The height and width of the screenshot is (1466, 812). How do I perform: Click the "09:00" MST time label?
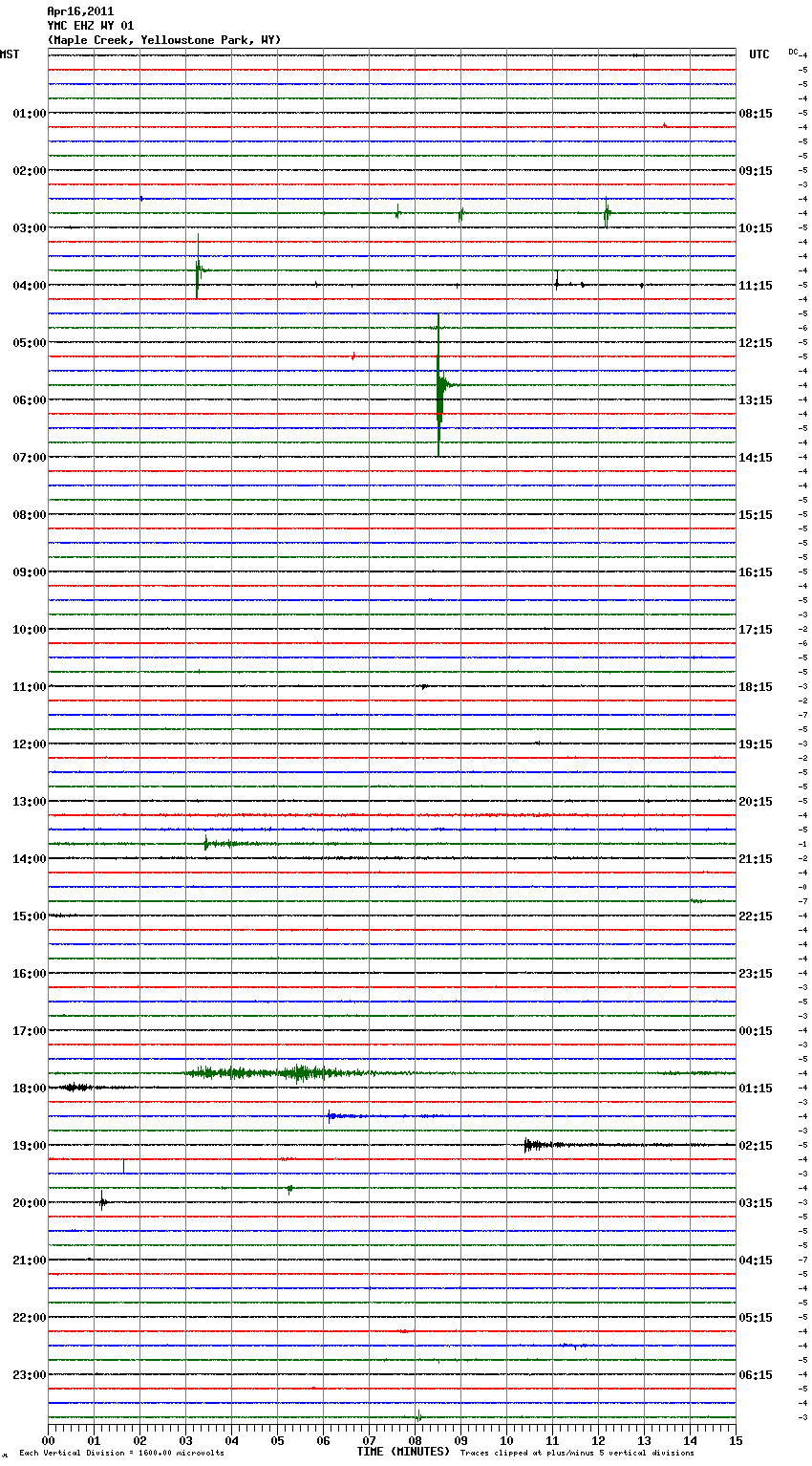30,572
